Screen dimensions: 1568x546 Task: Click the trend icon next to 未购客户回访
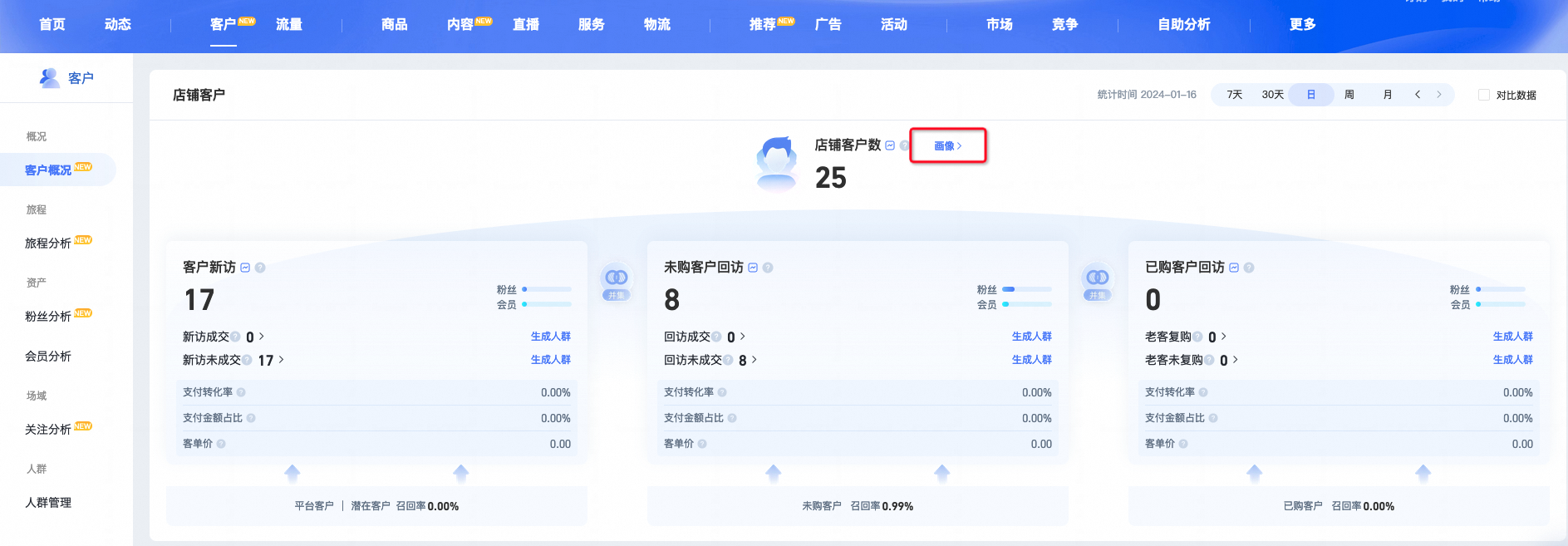pyautogui.click(x=753, y=268)
